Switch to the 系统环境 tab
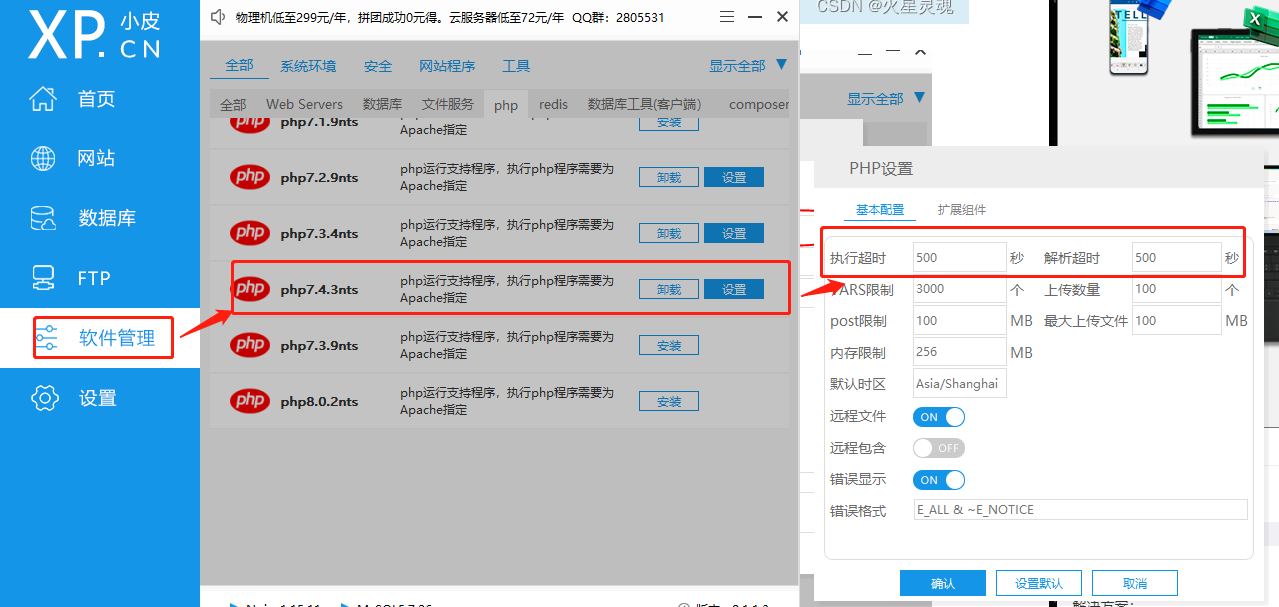The image size is (1279, 607). (x=308, y=66)
